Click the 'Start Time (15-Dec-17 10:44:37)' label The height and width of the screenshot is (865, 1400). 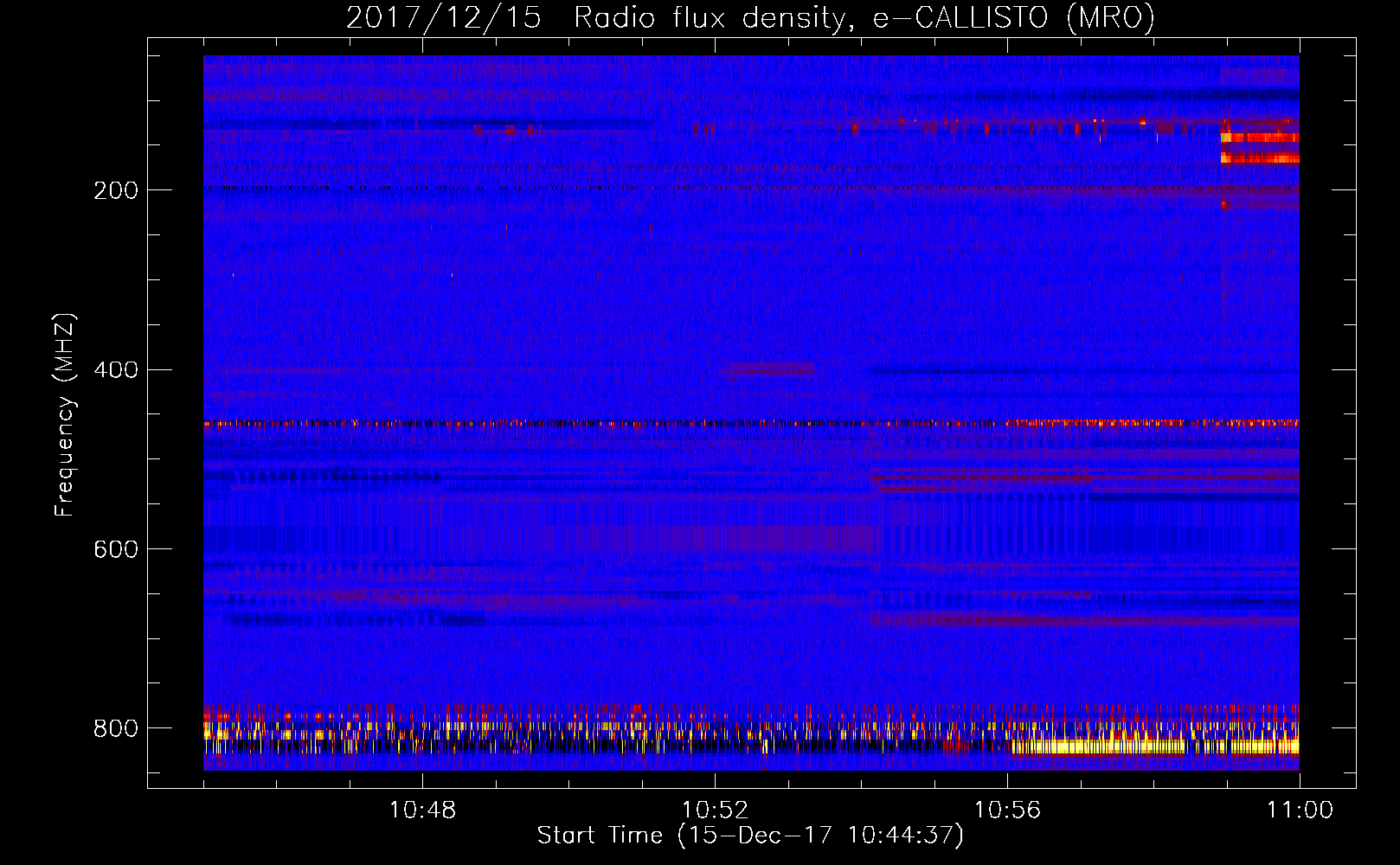click(750, 836)
